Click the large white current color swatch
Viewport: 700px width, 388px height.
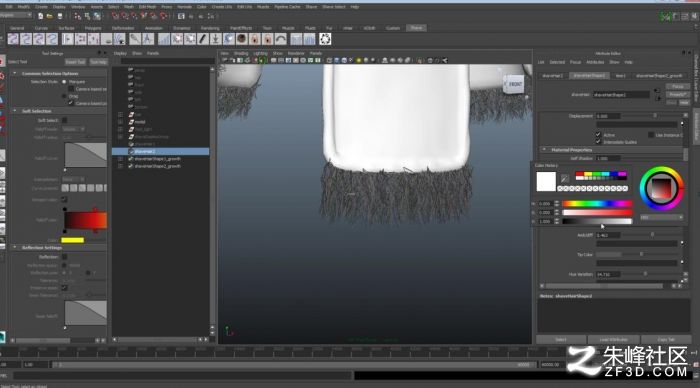(546, 181)
